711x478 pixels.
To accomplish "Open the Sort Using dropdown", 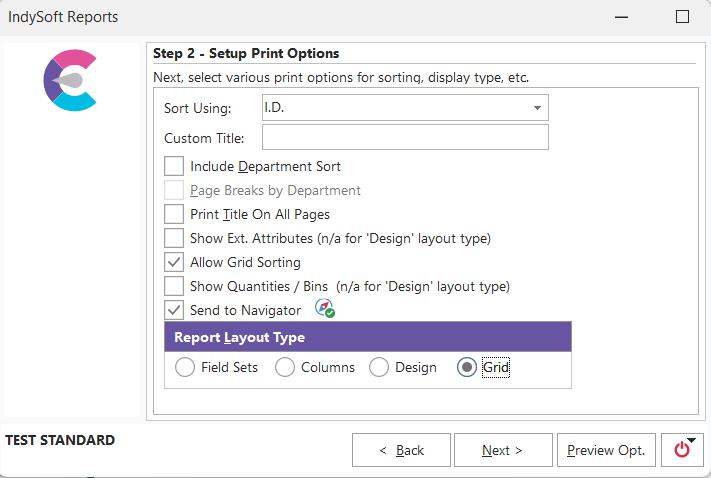I will point(537,108).
